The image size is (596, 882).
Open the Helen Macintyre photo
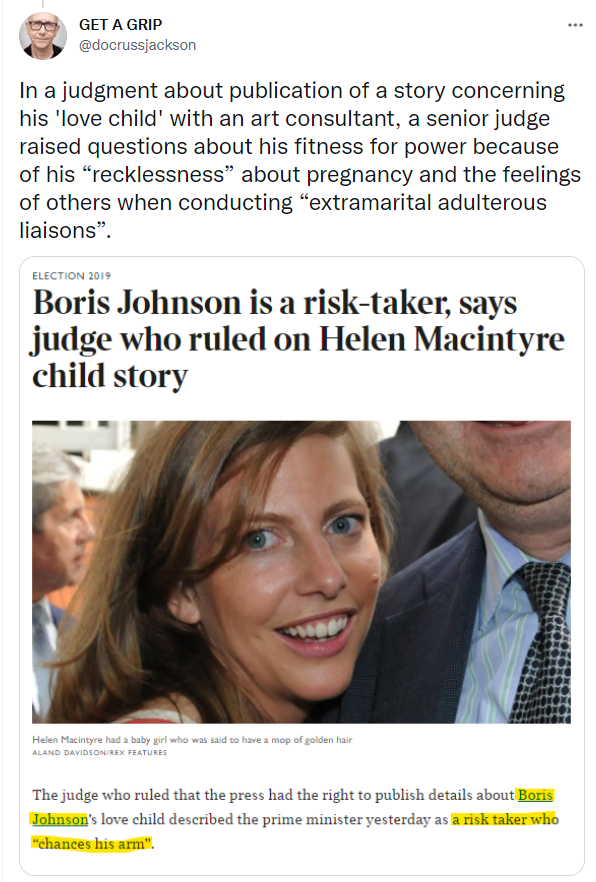pos(301,572)
